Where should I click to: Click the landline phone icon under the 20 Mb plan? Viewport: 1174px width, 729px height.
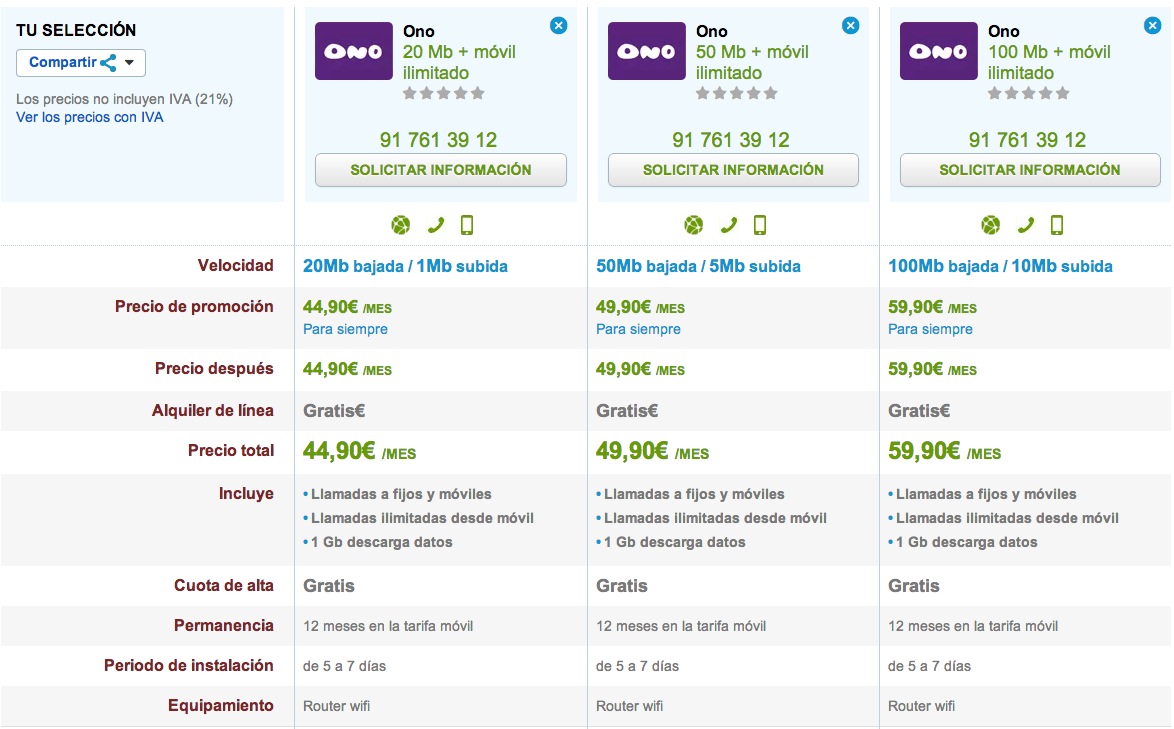tap(436, 225)
